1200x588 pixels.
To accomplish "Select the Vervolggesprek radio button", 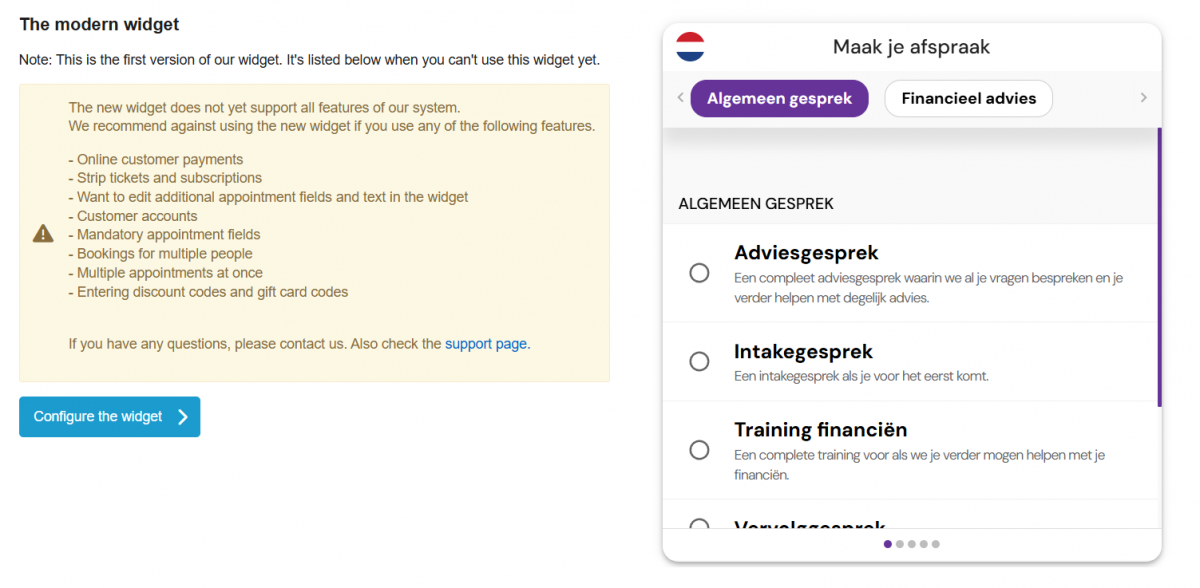I will click(x=698, y=527).
